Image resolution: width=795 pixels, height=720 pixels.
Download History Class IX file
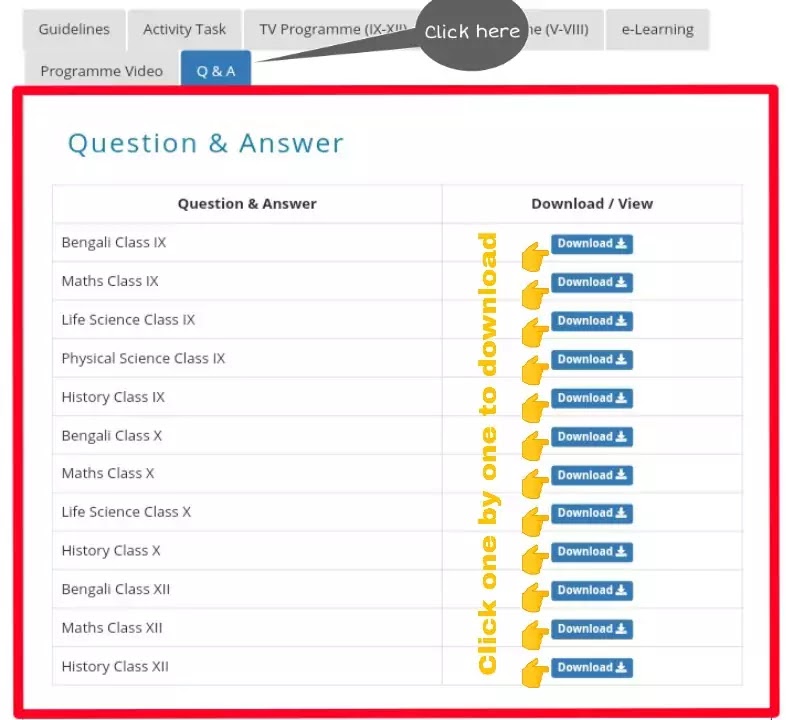(592, 398)
